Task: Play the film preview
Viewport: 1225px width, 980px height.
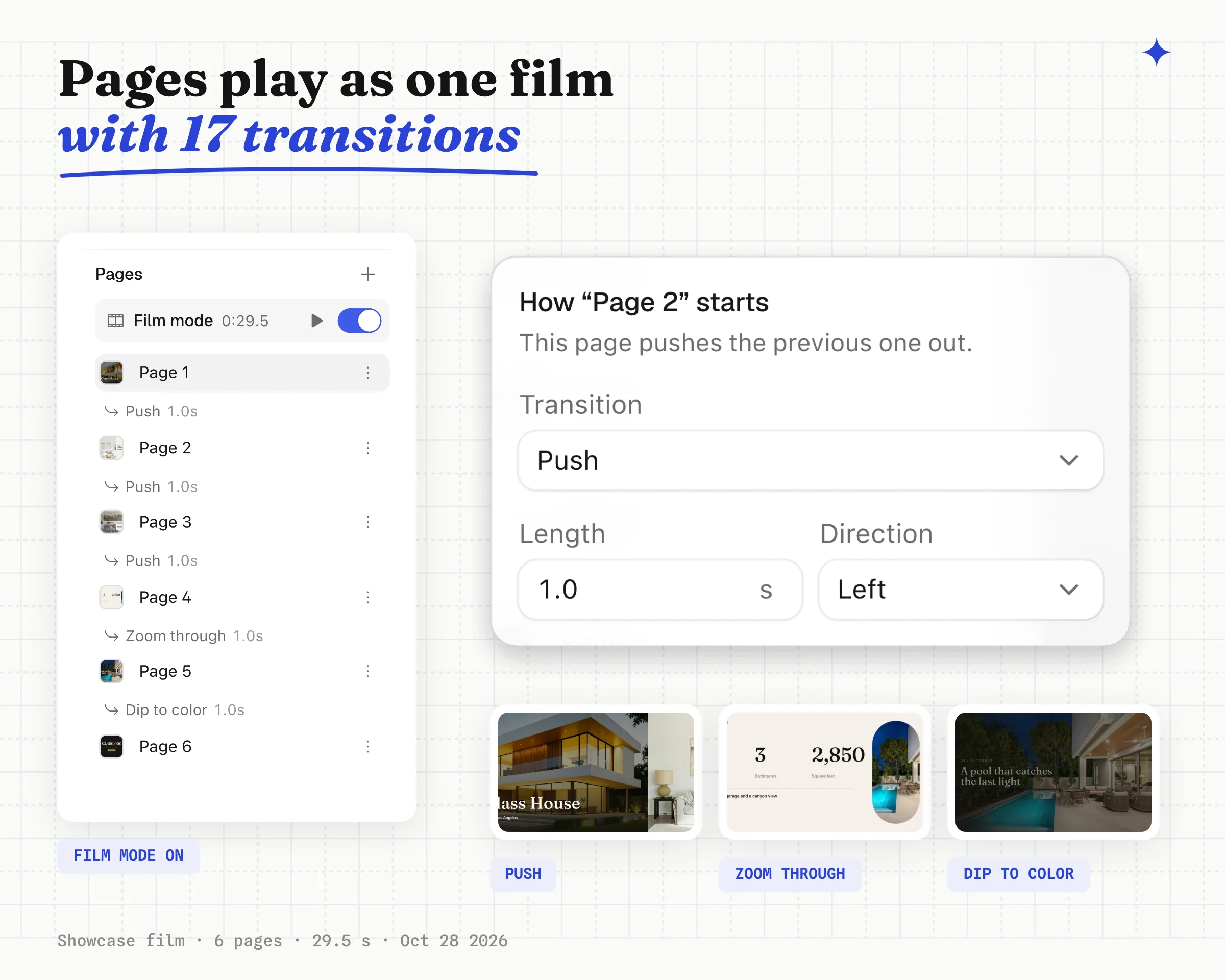Action: pyautogui.click(x=317, y=321)
